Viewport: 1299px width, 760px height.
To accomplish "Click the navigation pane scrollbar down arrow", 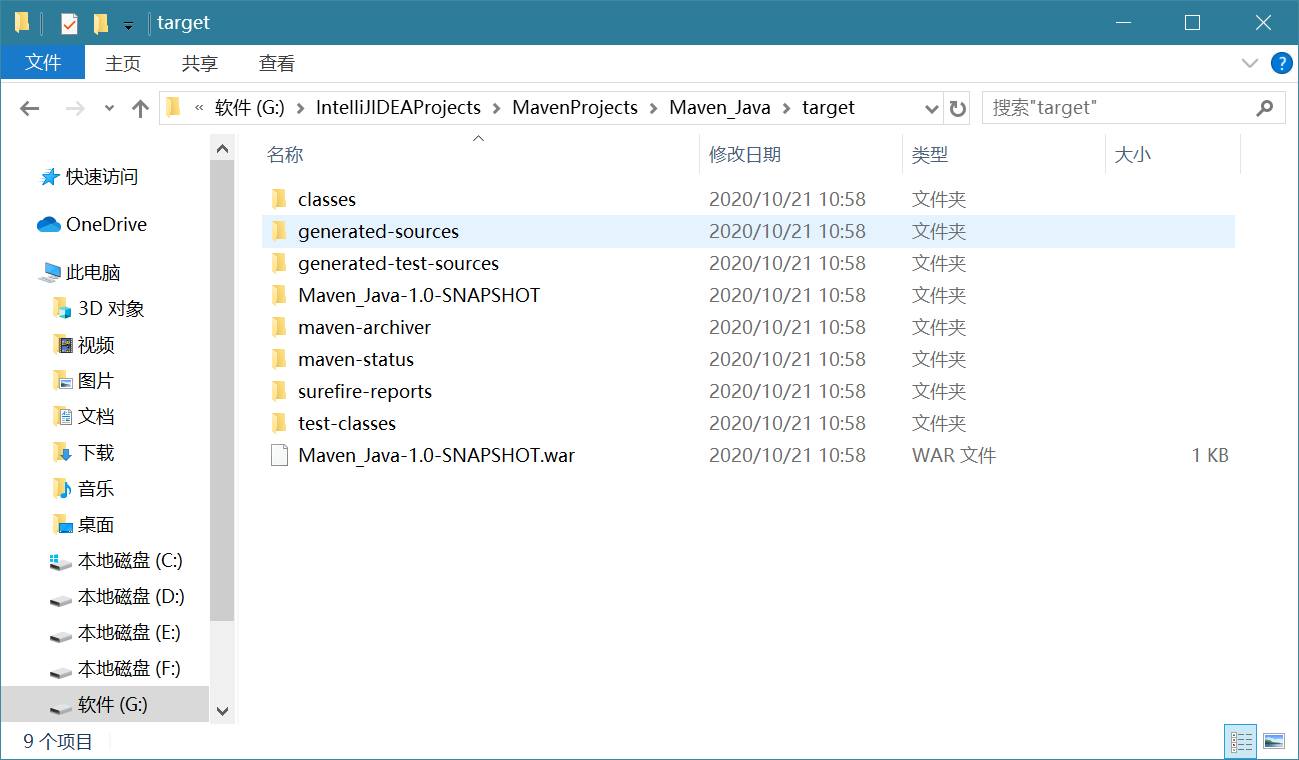I will tap(223, 711).
